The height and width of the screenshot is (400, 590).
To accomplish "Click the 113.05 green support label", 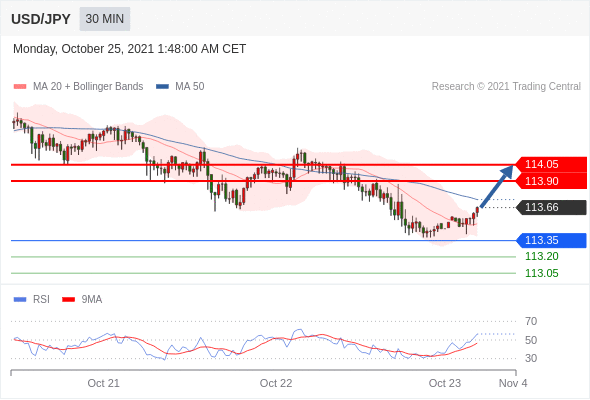I will [x=542, y=273].
